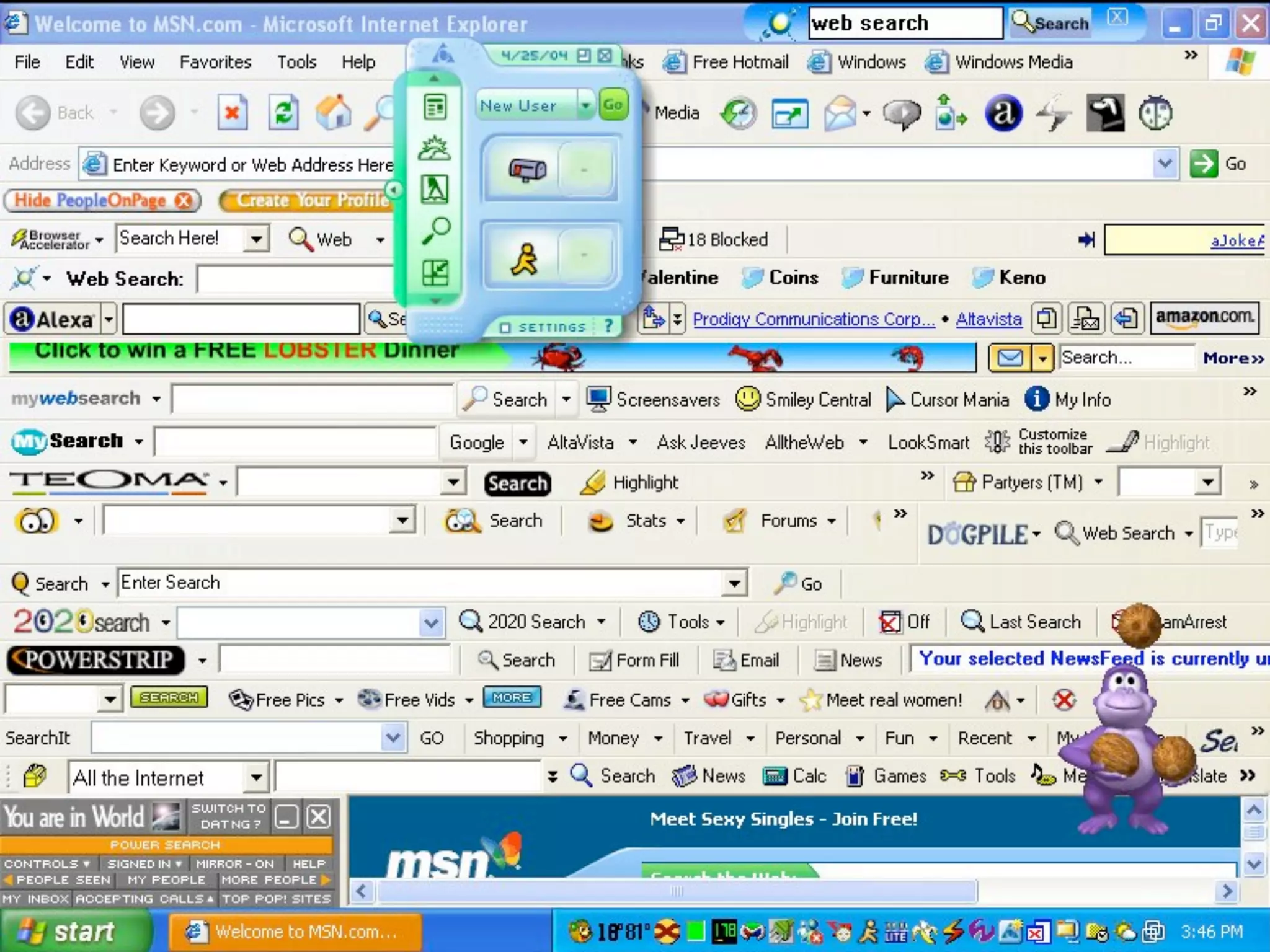The width and height of the screenshot is (1270, 952).
Task: Open the All the Internet dropdown
Action: (255, 777)
